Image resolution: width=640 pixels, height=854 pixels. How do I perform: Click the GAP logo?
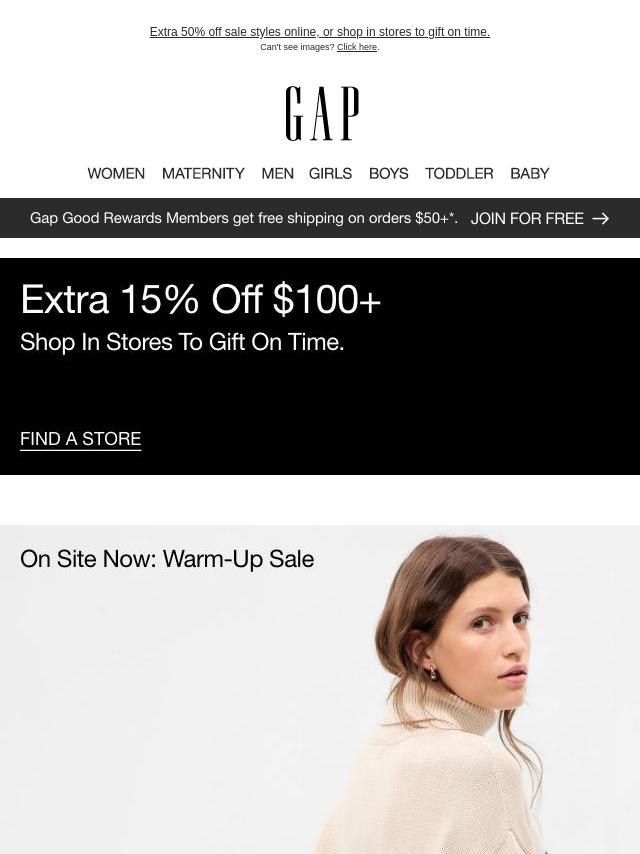pyautogui.click(x=322, y=113)
